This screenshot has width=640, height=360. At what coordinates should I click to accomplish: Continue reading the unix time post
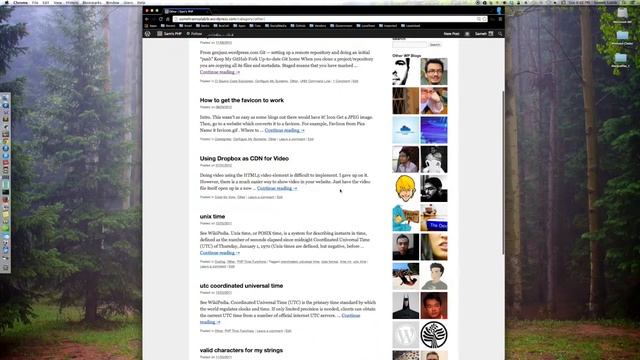point(220,253)
